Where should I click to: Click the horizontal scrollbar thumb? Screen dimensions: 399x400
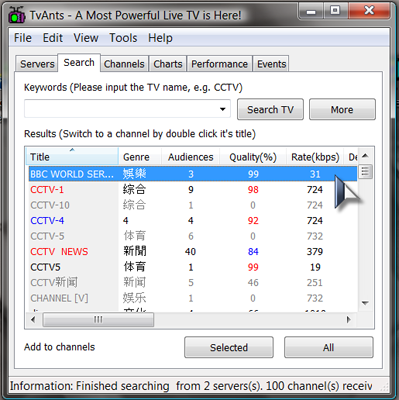(98, 320)
